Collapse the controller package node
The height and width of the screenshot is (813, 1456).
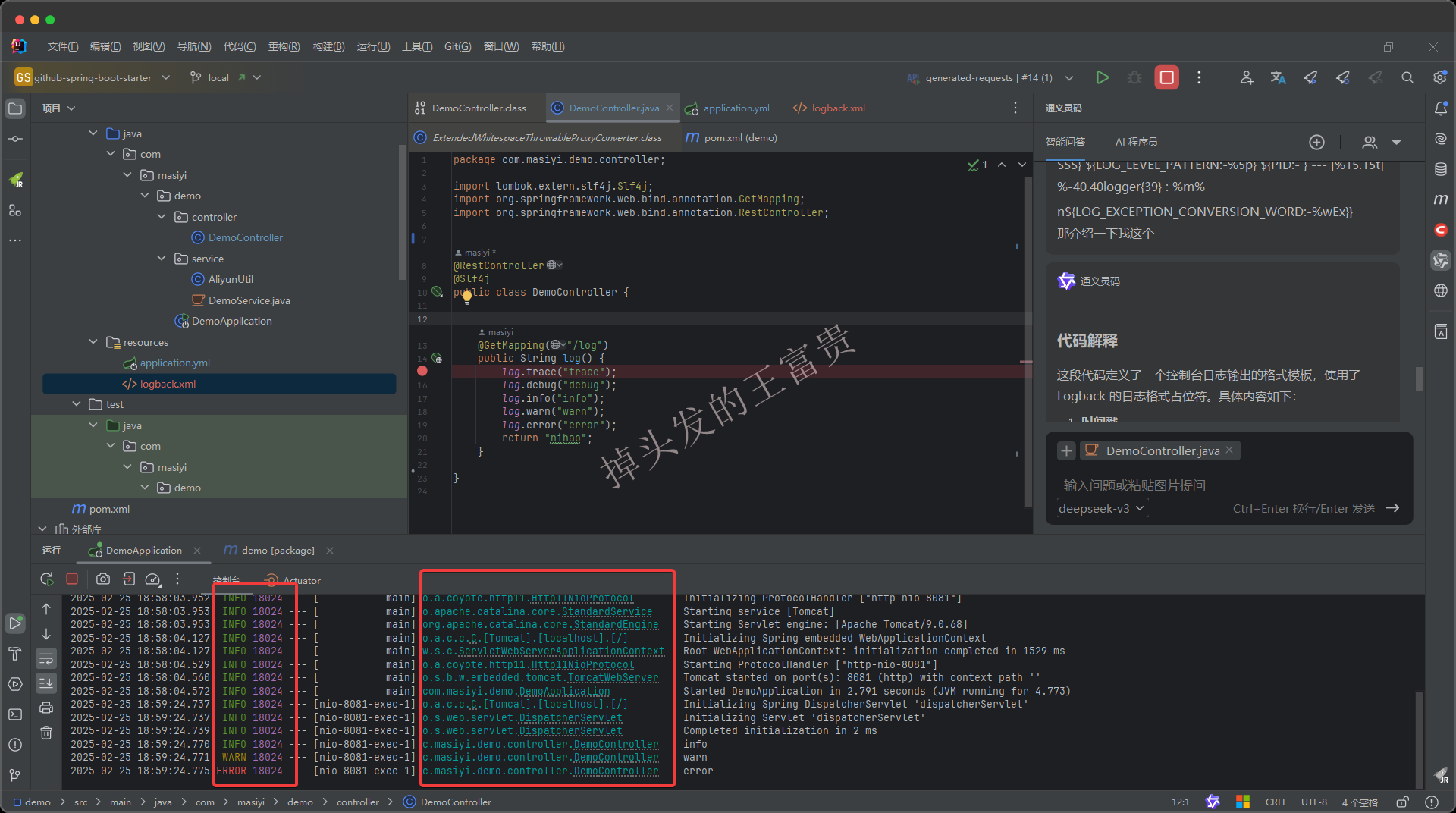coord(162,217)
